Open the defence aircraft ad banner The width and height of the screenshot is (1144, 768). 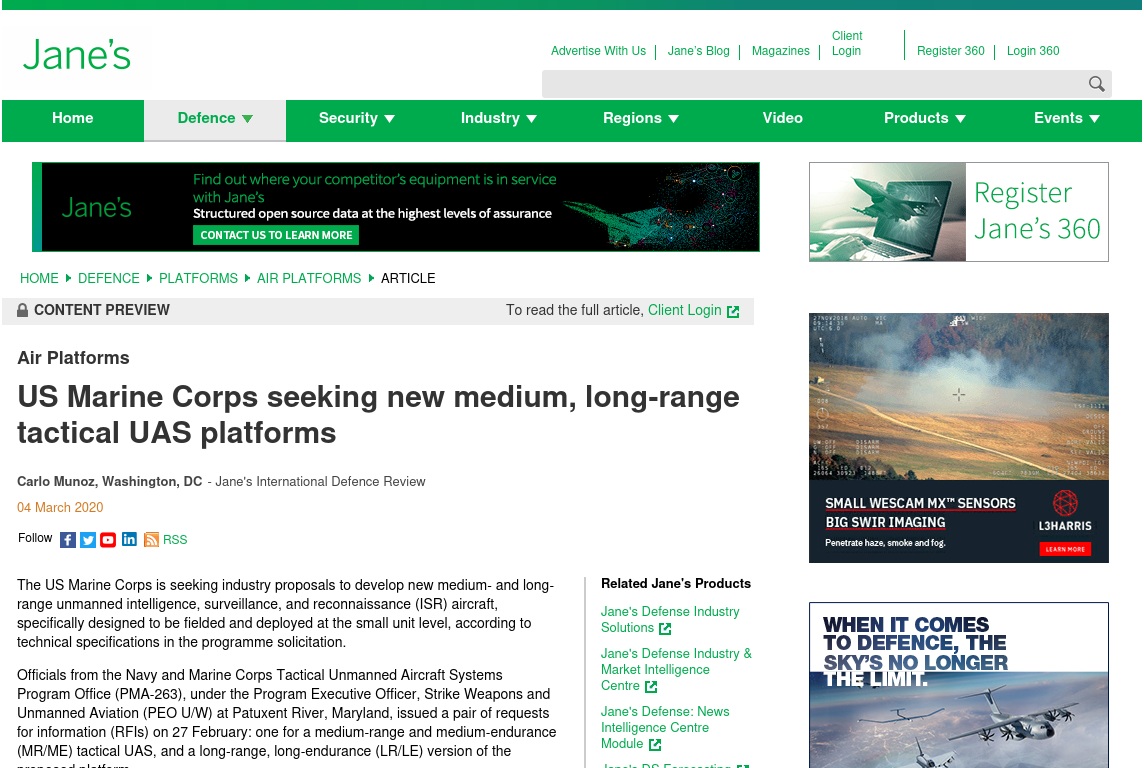[959, 685]
